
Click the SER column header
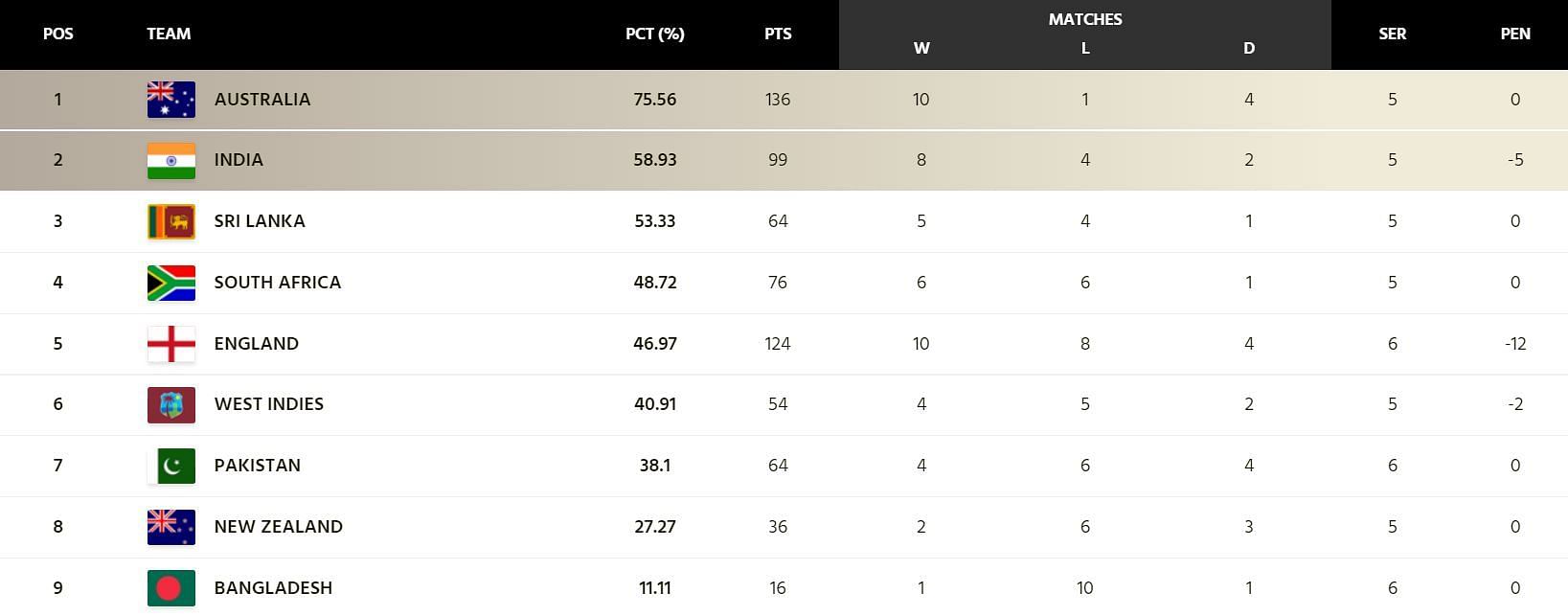[x=1393, y=34]
